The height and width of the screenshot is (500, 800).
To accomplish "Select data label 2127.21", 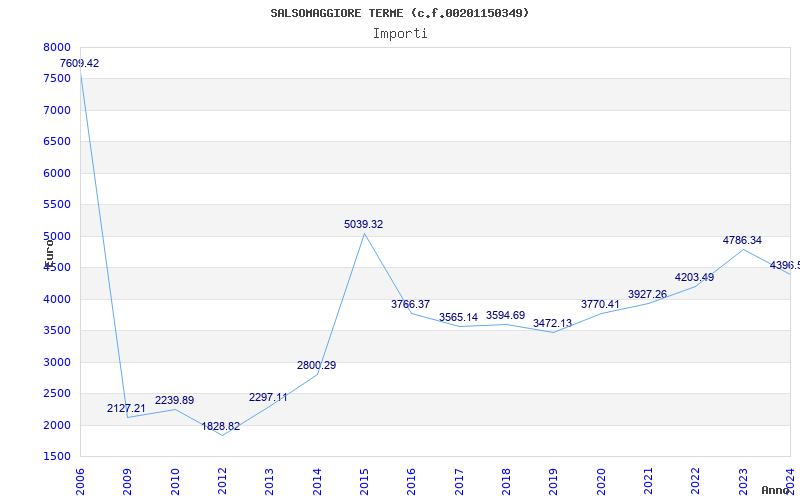I will click(x=126, y=408).
